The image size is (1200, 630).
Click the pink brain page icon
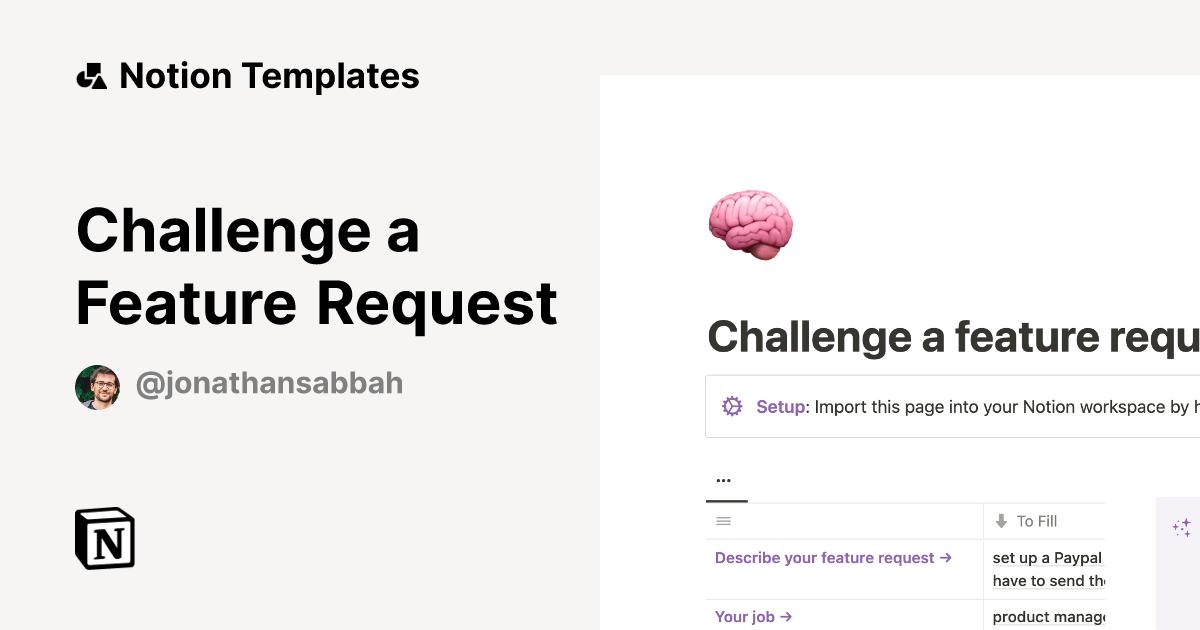tap(750, 224)
